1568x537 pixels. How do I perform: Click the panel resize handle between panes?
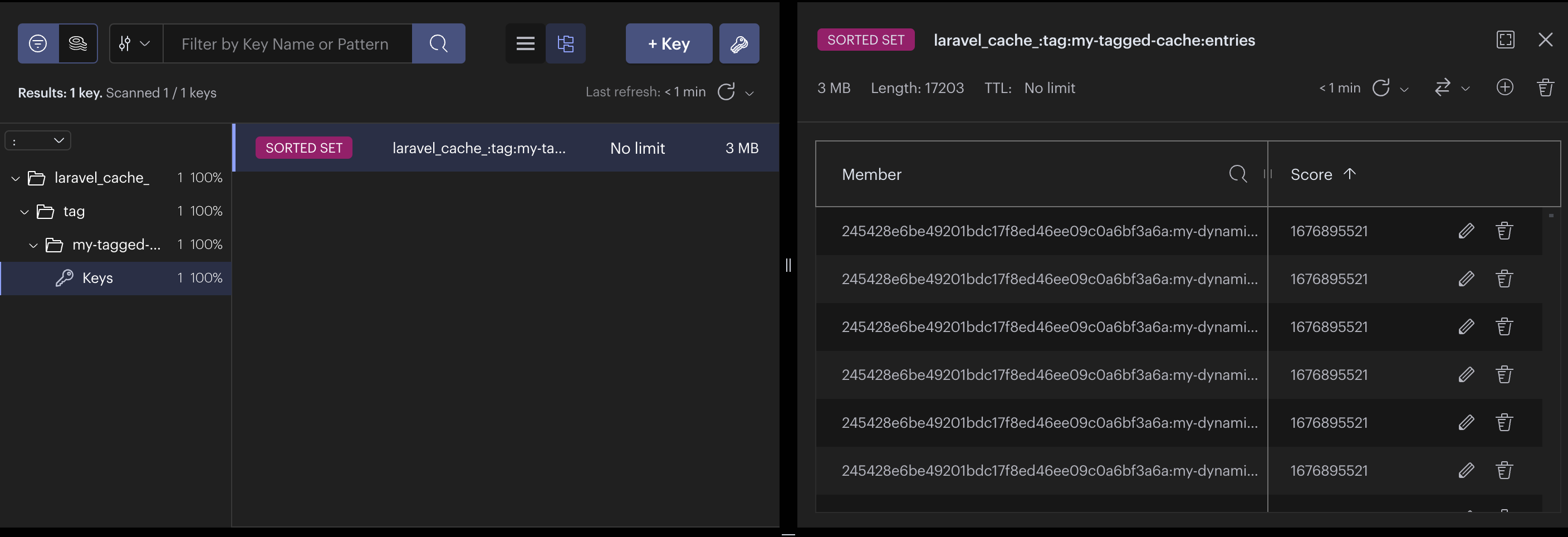click(788, 265)
